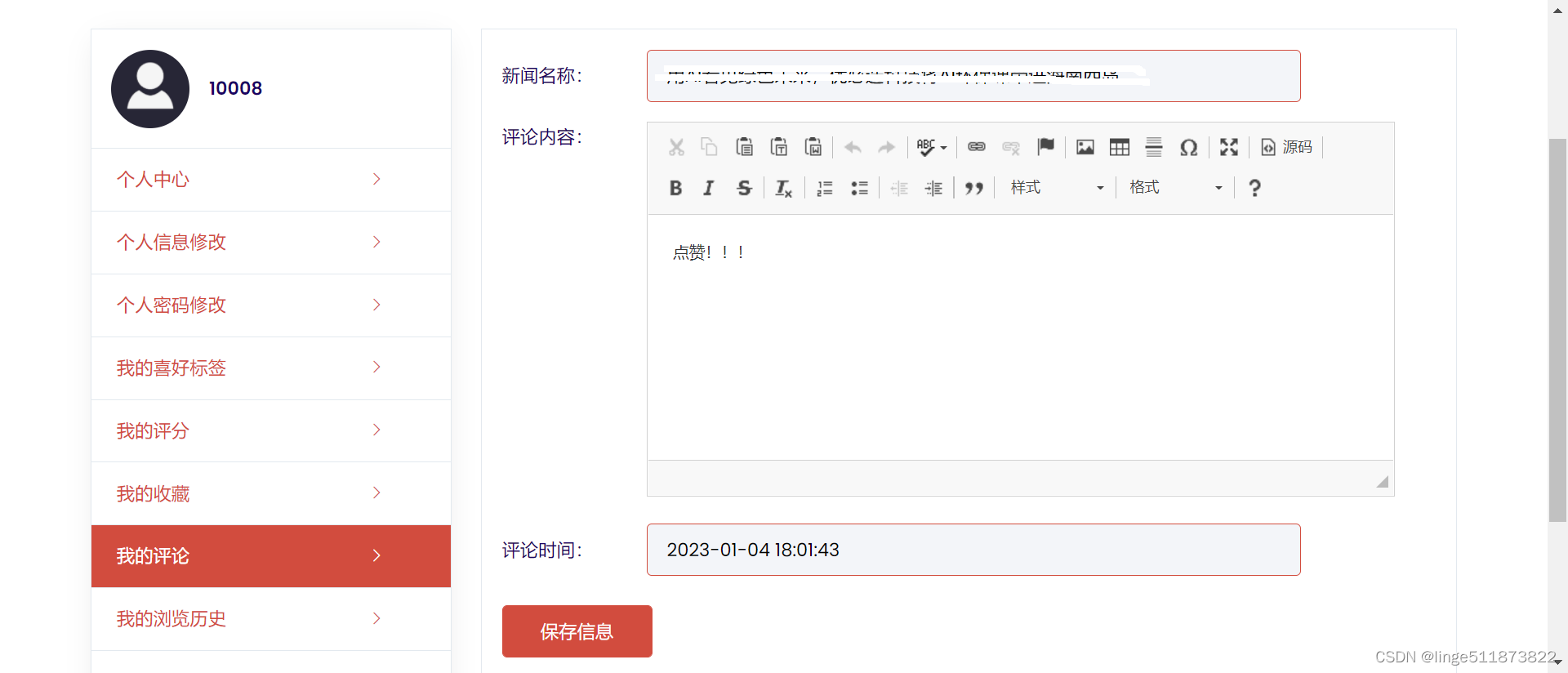Viewport: 1568px width, 673px height.
Task: Redo the edit in editor toolbar
Action: click(x=887, y=147)
